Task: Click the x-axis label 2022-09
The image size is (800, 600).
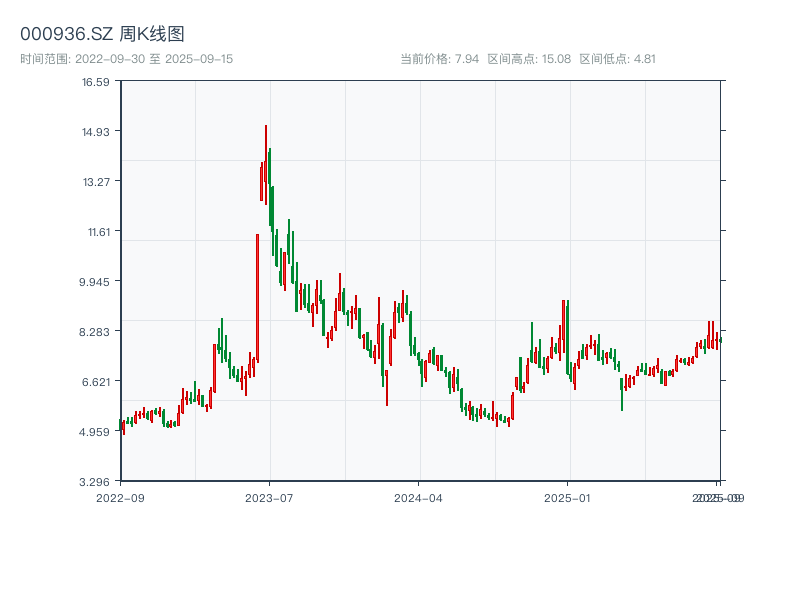Action: [120, 498]
